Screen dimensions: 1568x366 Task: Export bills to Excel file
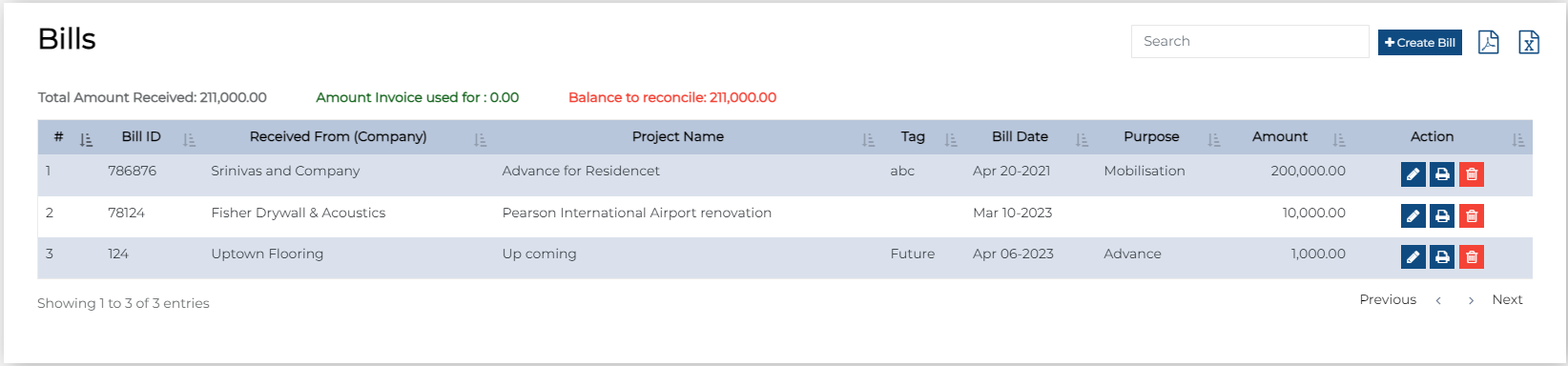pyautogui.click(x=1529, y=42)
